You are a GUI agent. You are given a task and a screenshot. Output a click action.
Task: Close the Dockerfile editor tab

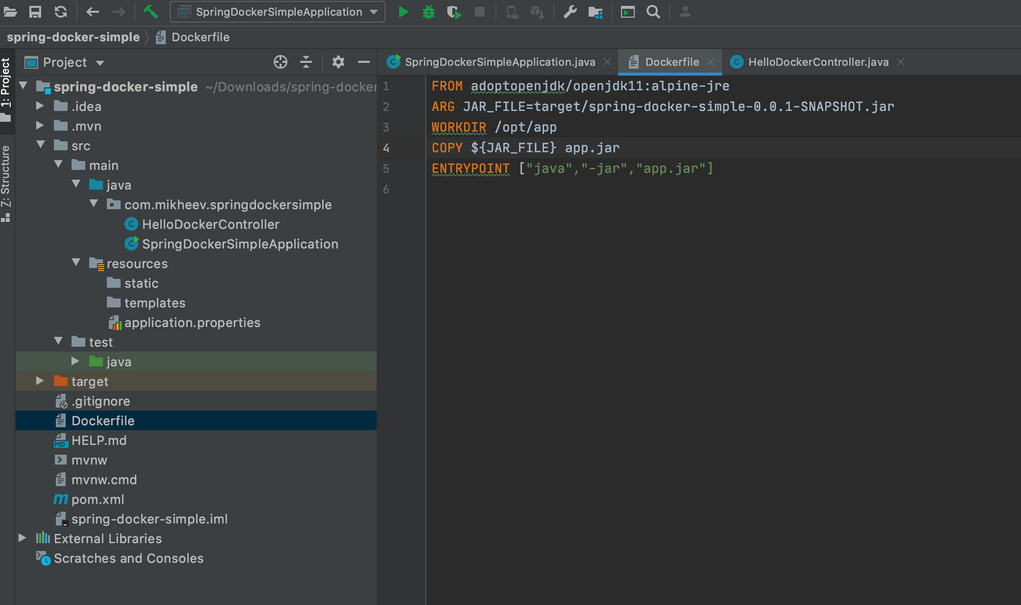coord(711,62)
